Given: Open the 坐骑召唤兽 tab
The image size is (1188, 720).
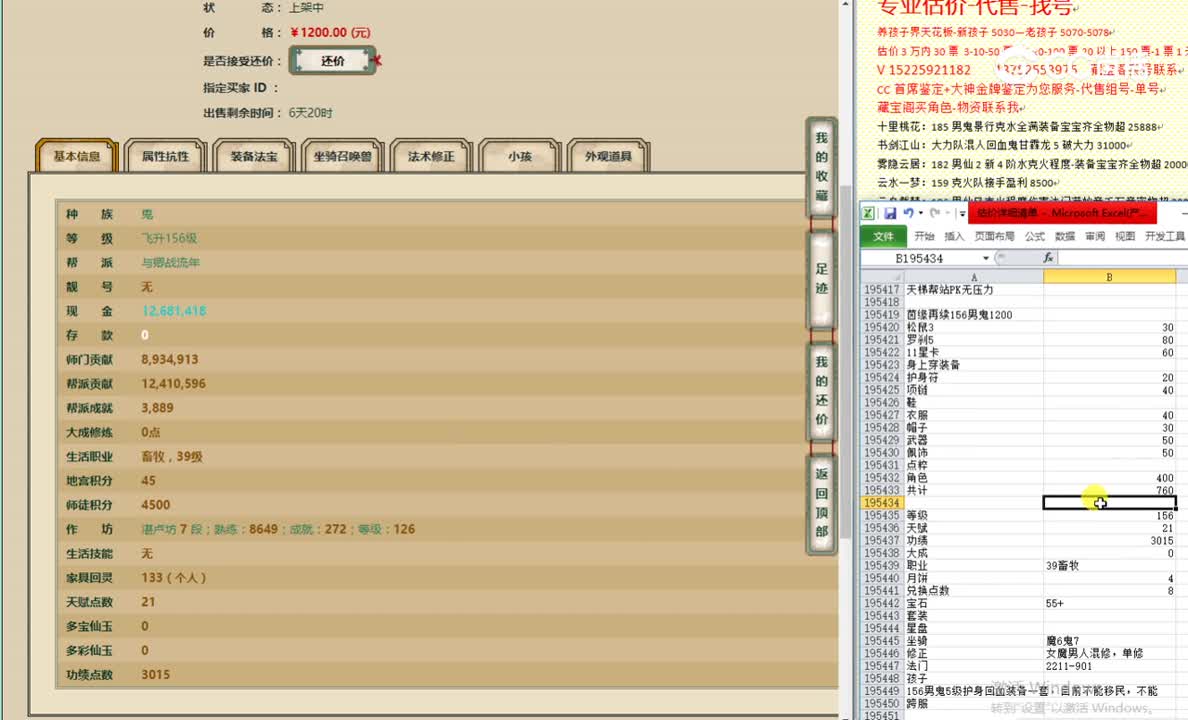Looking at the screenshot, I should pyautogui.click(x=342, y=156).
